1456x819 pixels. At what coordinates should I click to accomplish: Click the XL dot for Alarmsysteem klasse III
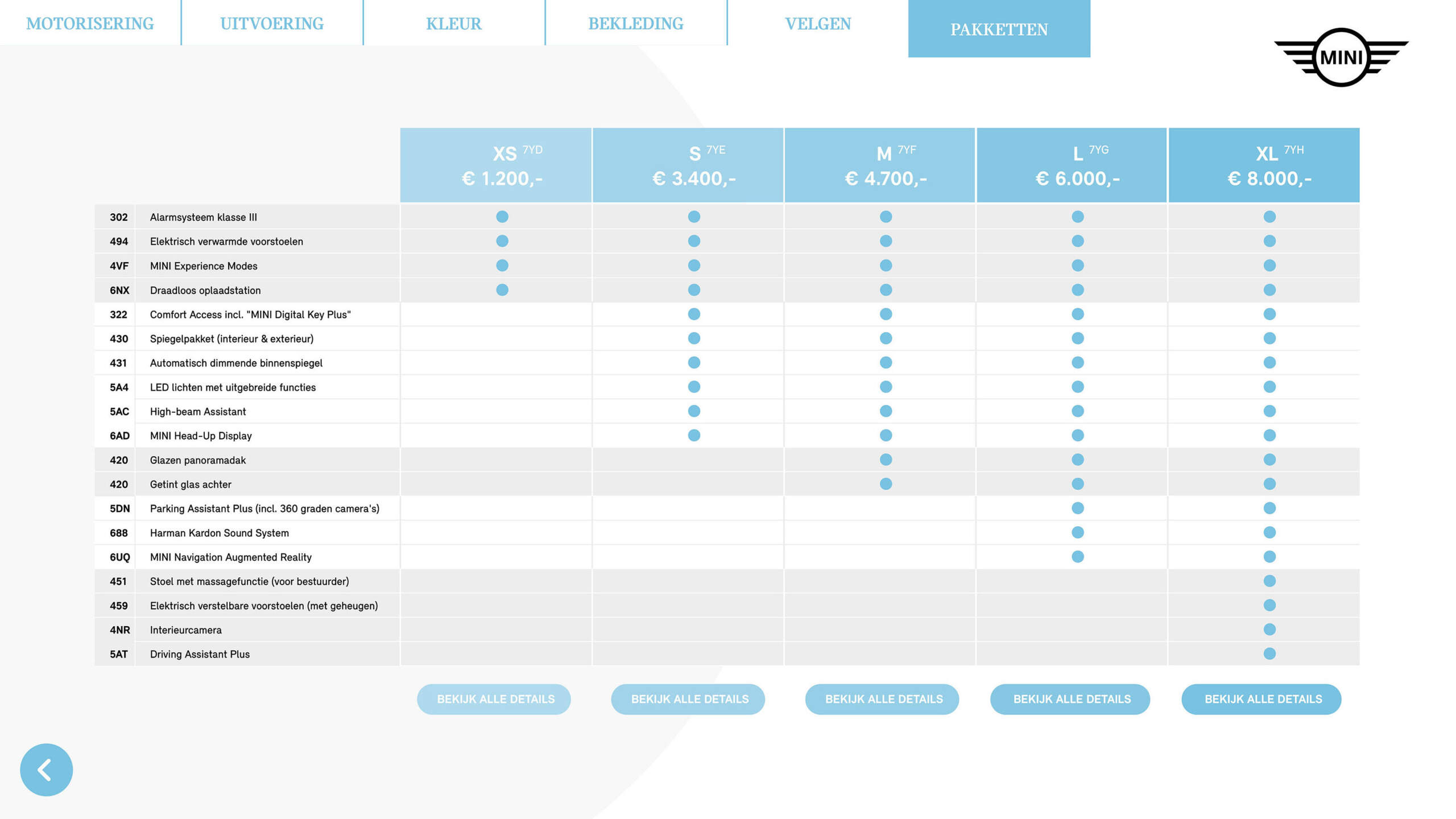(1269, 217)
